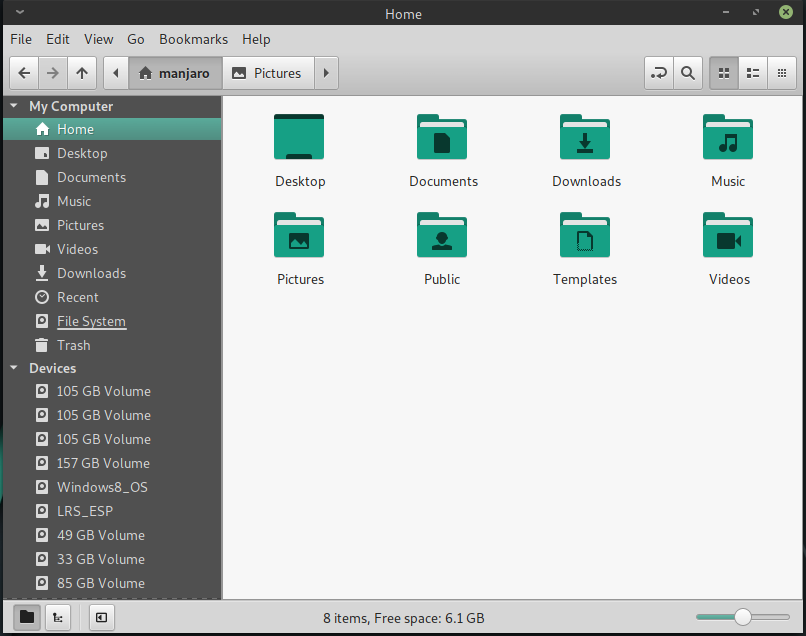Switch sidebar to Treeview using its icon
Image resolution: width=806 pixels, height=636 pixels.
57,617
